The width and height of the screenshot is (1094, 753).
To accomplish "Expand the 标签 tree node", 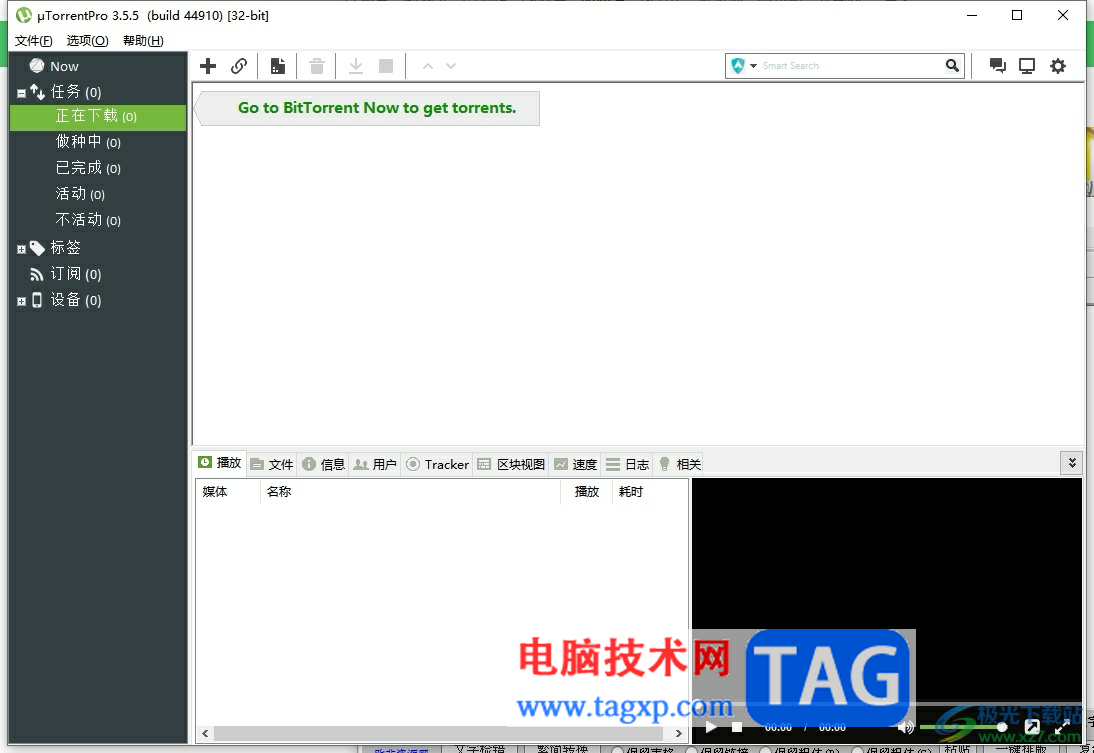I will pyautogui.click(x=21, y=249).
